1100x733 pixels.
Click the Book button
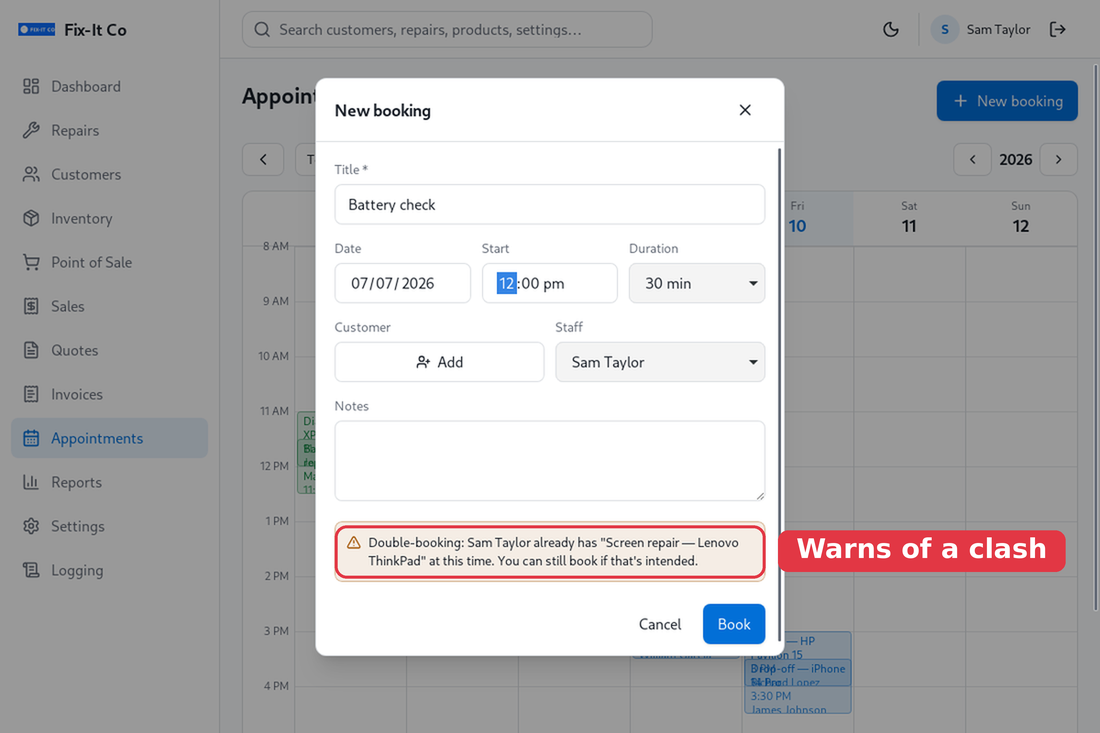click(734, 624)
